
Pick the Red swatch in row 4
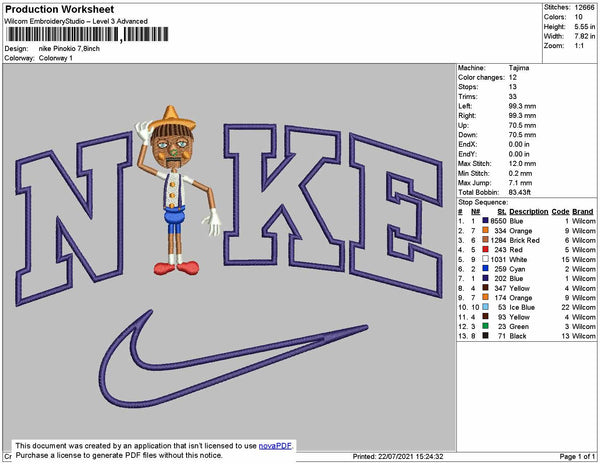pyautogui.click(x=485, y=249)
